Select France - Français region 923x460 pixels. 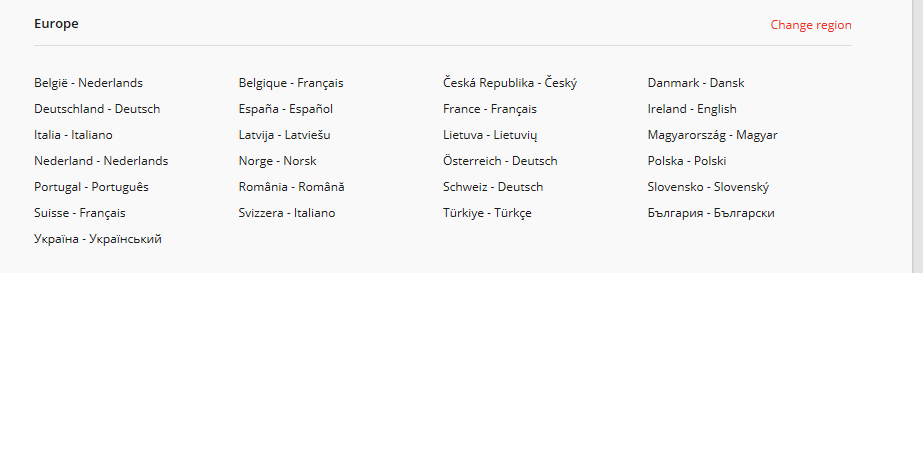(489, 109)
